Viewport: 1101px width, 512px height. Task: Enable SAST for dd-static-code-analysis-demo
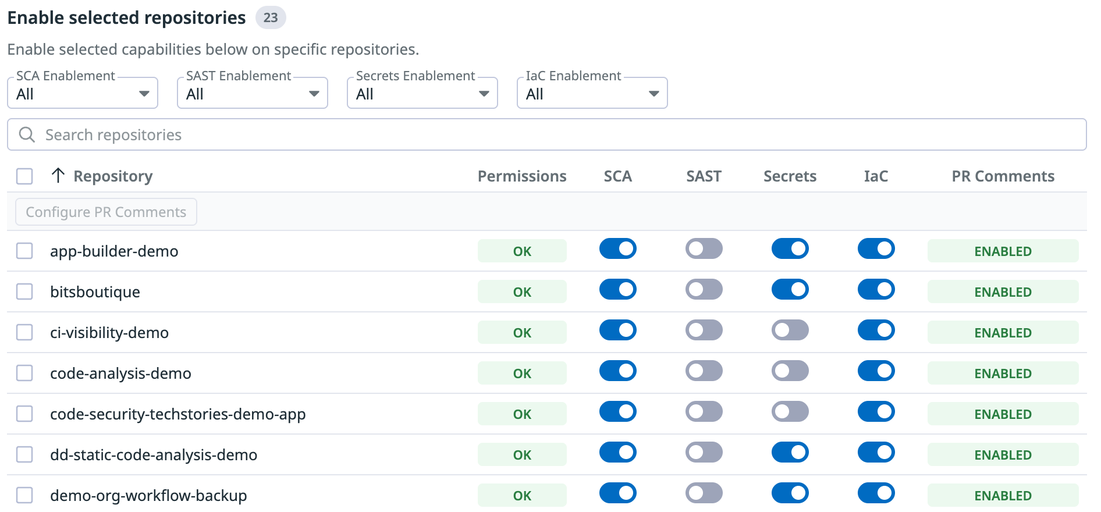click(x=704, y=452)
